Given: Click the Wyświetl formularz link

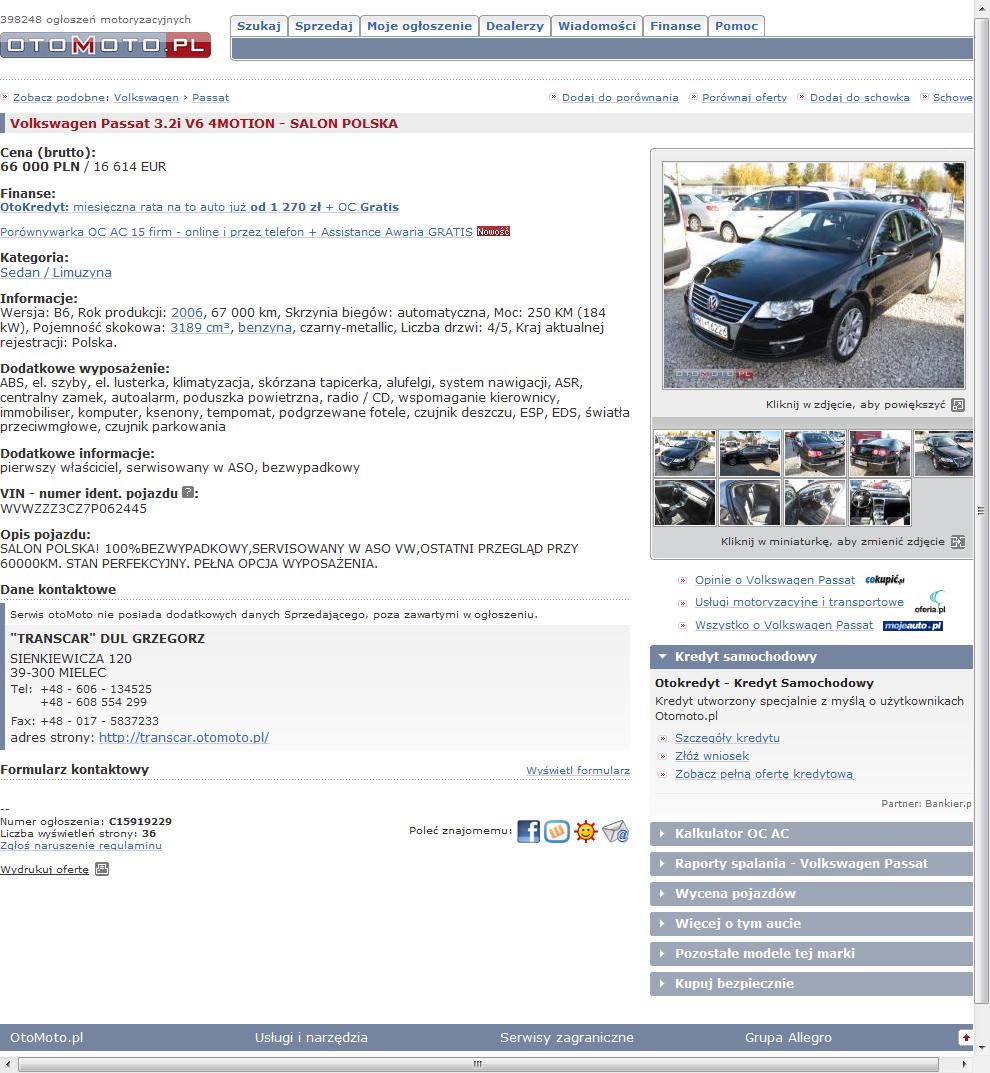Looking at the screenshot, I should (577, 771).
